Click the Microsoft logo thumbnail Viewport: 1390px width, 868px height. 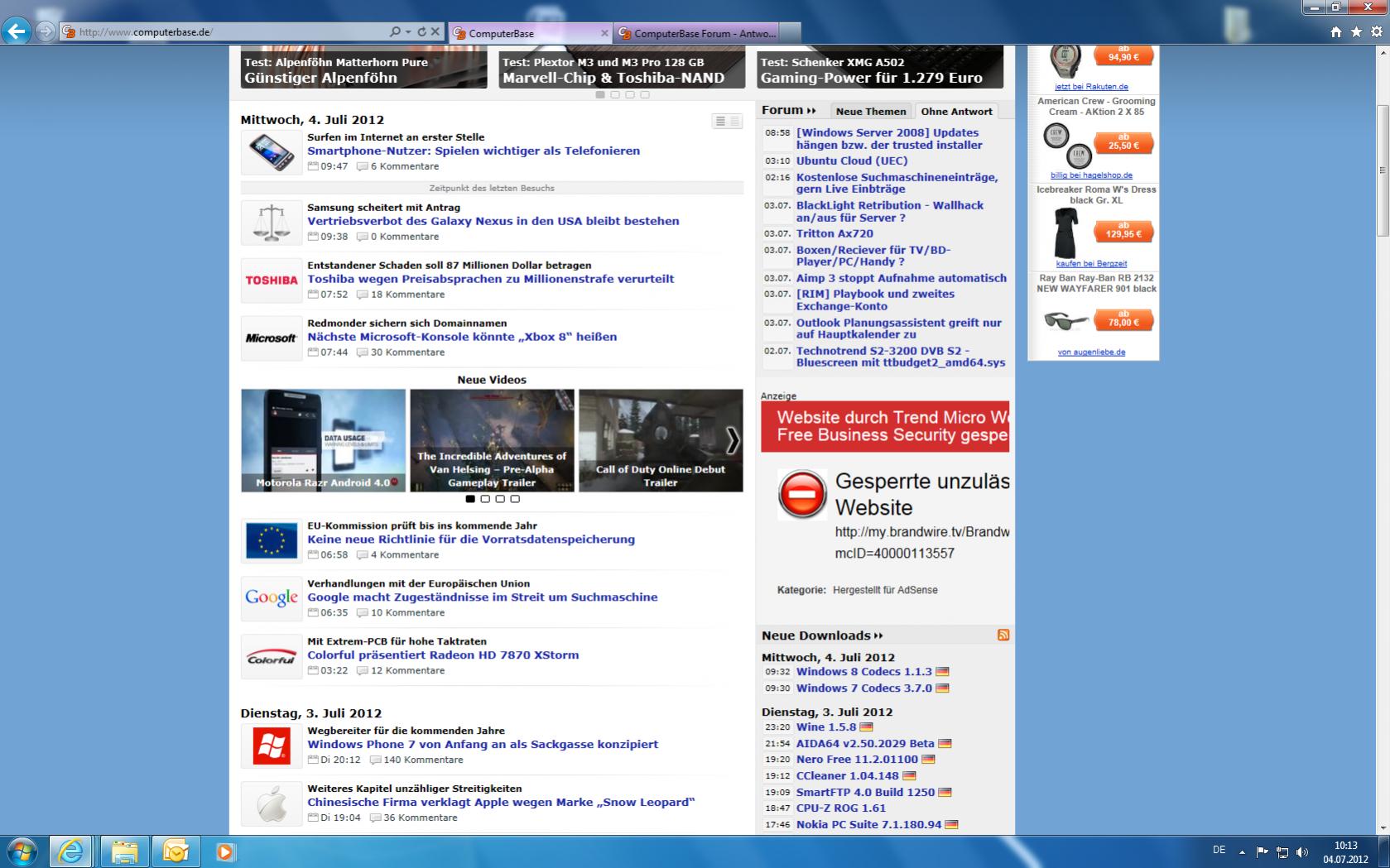[x=272, y=338]
